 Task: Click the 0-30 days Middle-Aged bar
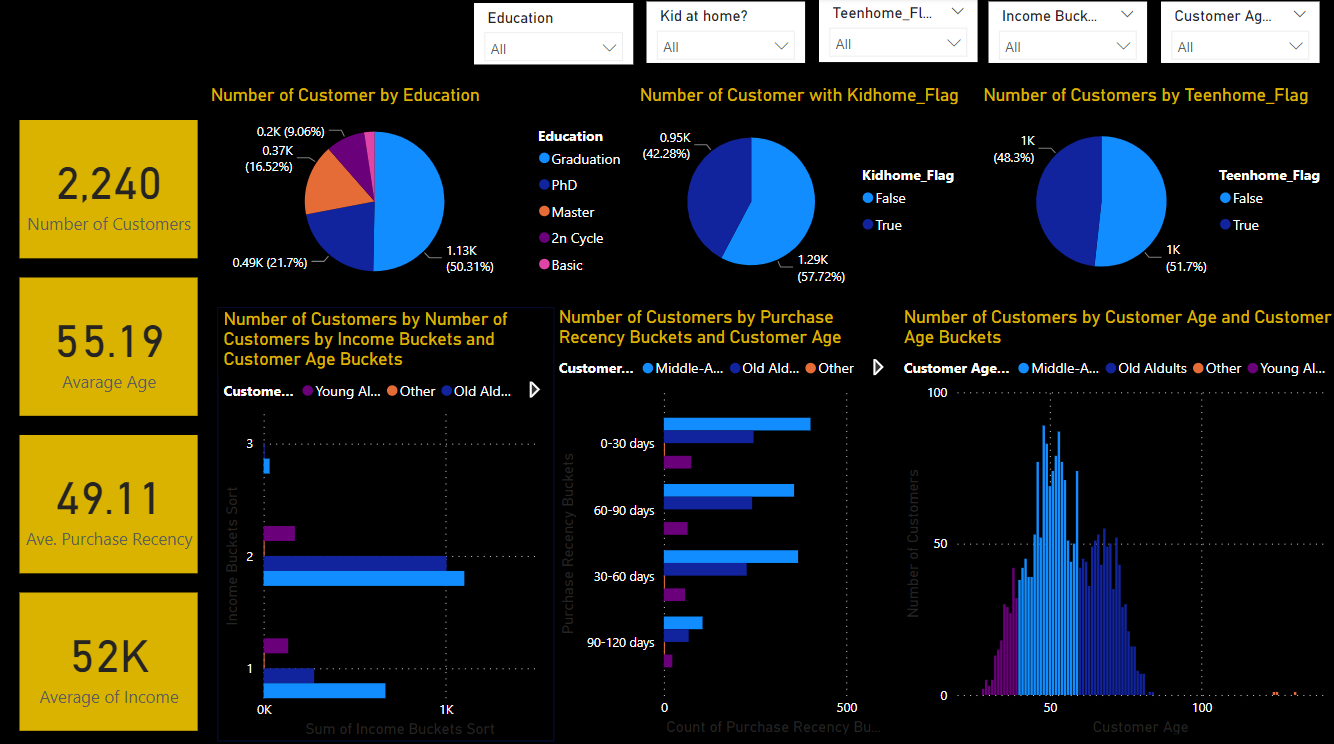737,424
